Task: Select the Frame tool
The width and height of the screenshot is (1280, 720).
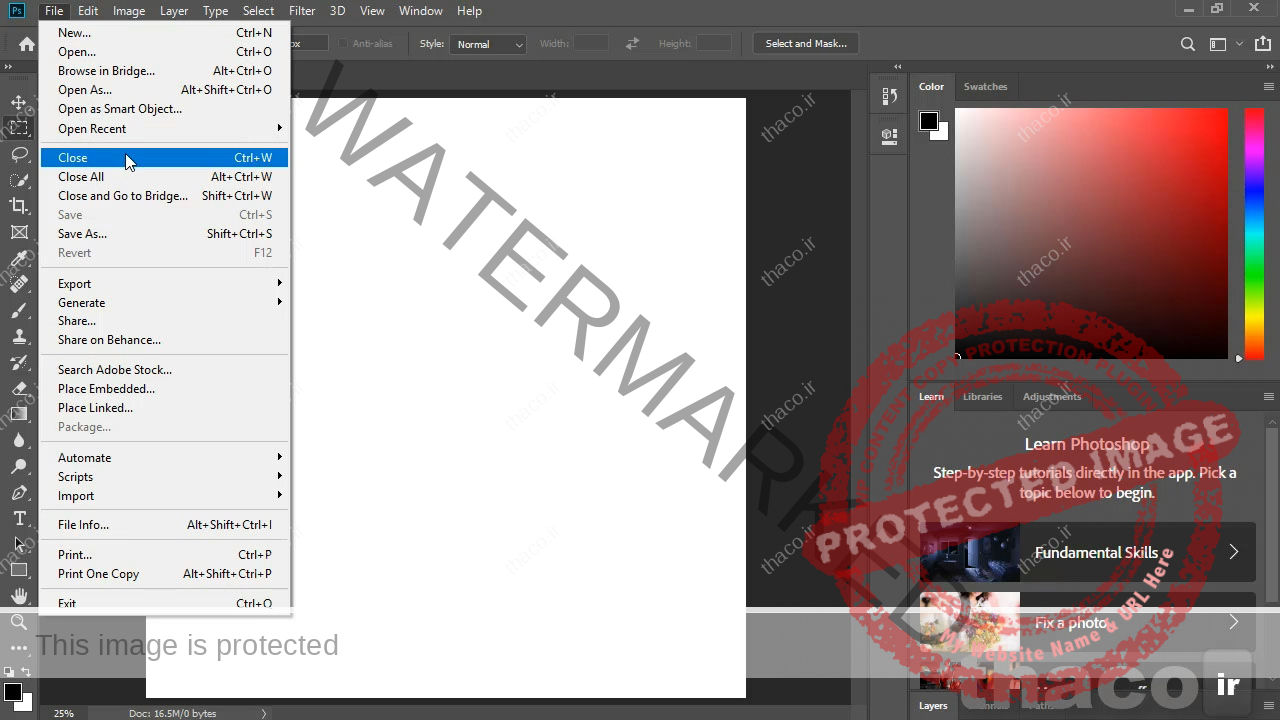Action: [19, 232]
